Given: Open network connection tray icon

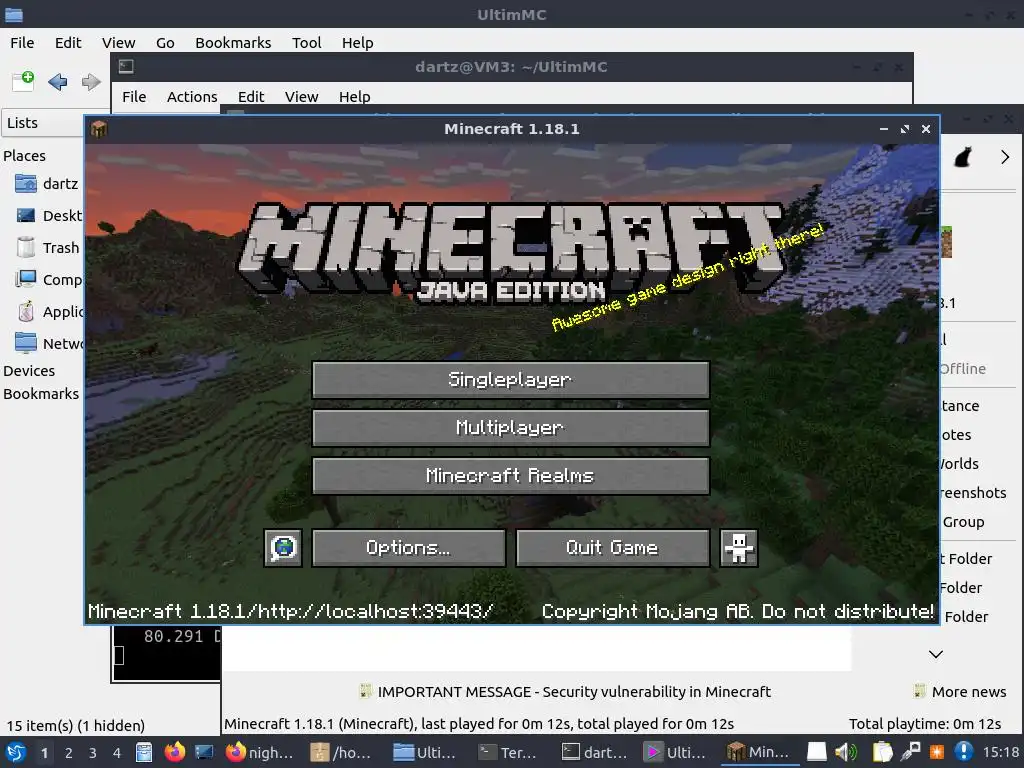Looking at the screenshot, I should tap(910, 752).
